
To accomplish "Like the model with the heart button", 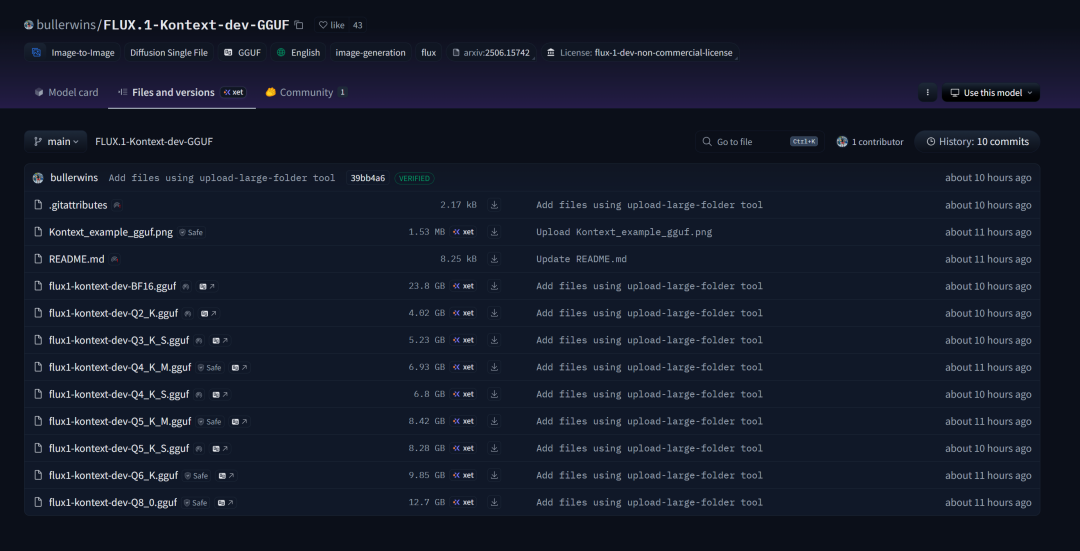I will (331, 25).
